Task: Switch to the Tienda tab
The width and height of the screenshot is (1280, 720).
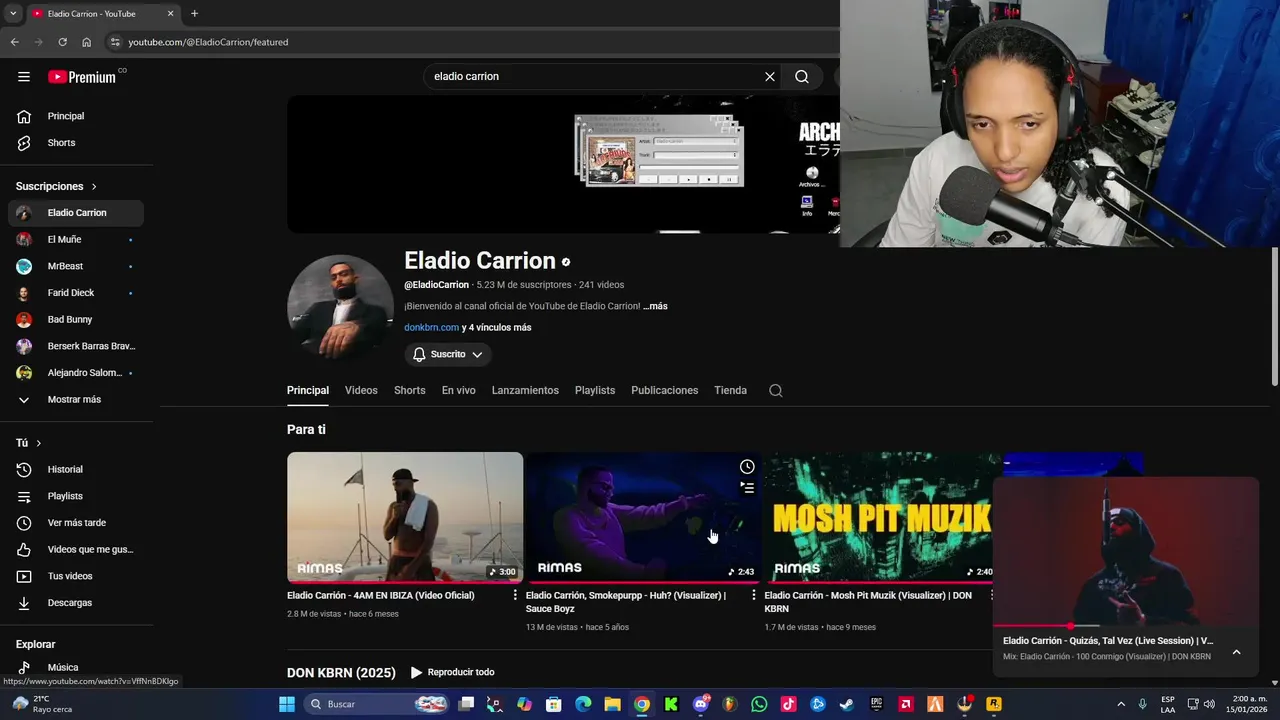Action: 730,390
